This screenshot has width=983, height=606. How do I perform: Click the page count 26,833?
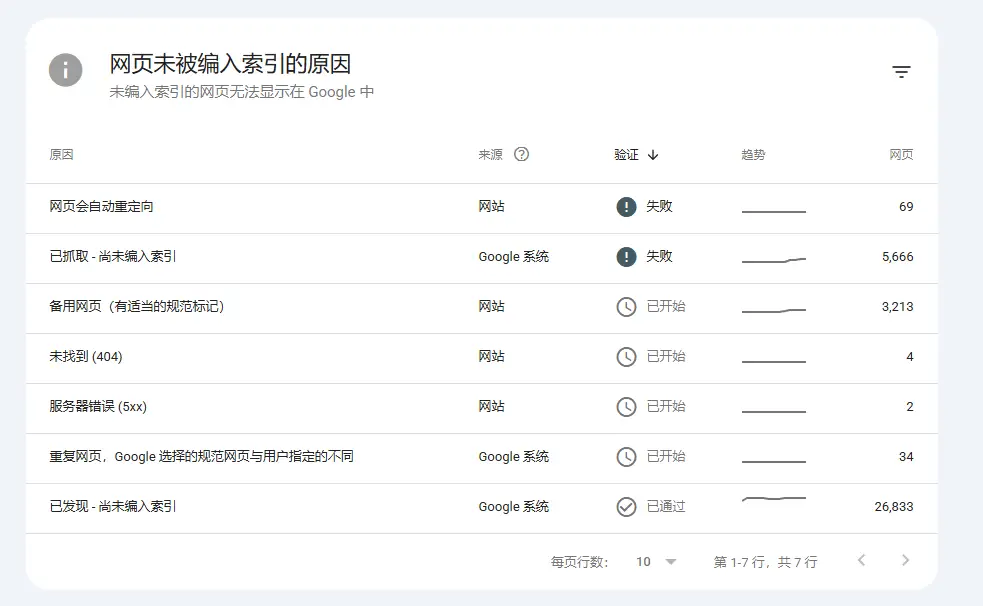coord(893,506)
